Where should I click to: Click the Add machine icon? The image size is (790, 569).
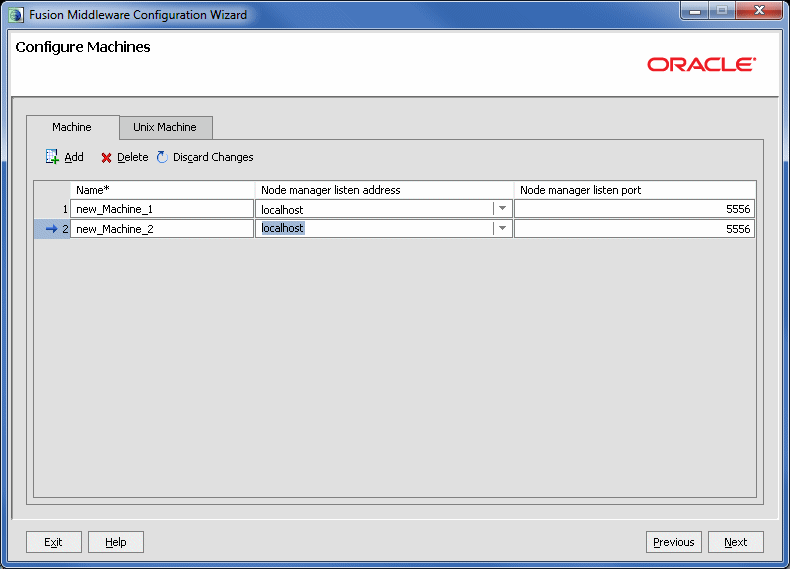52,157
